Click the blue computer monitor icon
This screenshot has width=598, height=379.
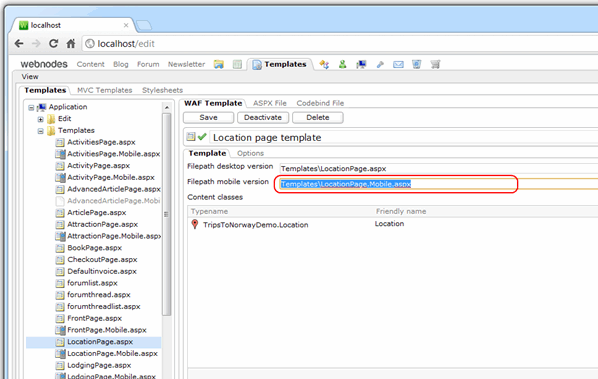[361, 64]
